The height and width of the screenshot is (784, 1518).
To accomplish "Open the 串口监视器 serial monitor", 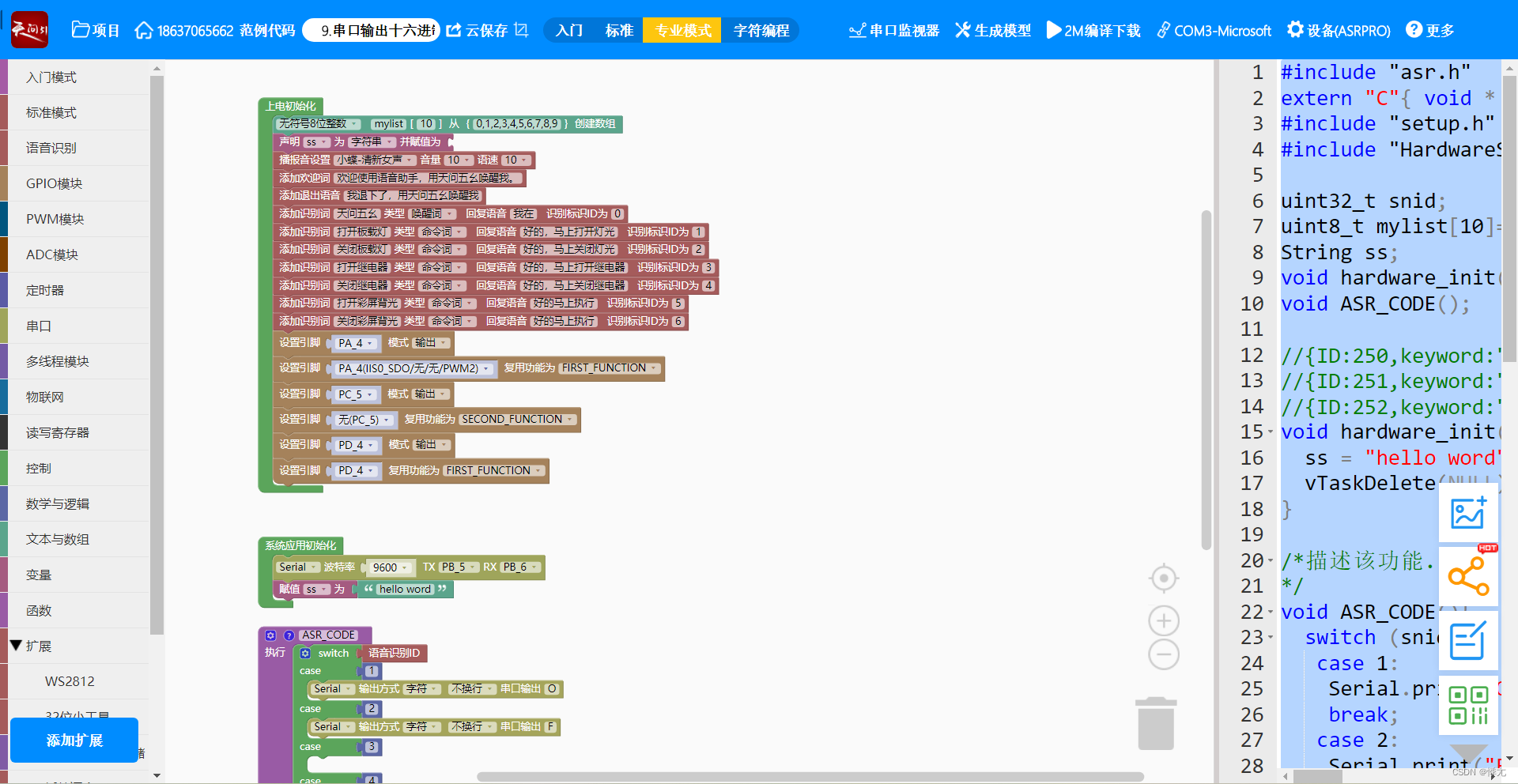I will click(893, 30).
